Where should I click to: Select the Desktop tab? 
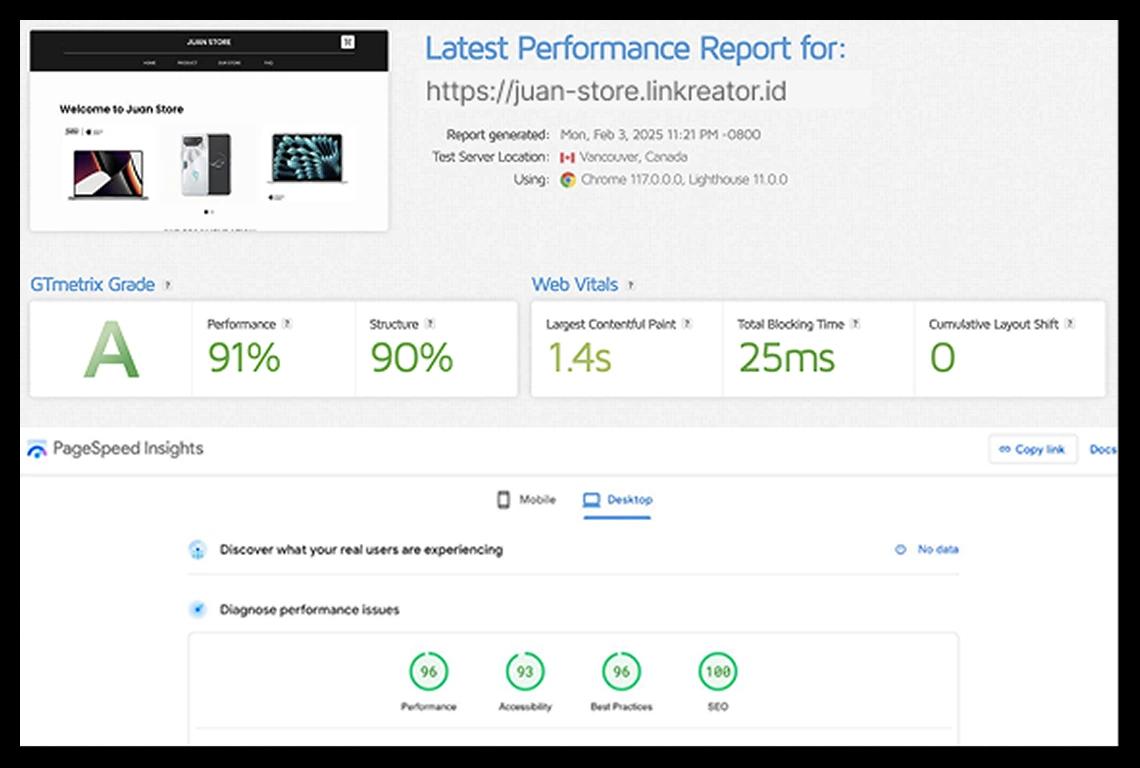point(618,500)
